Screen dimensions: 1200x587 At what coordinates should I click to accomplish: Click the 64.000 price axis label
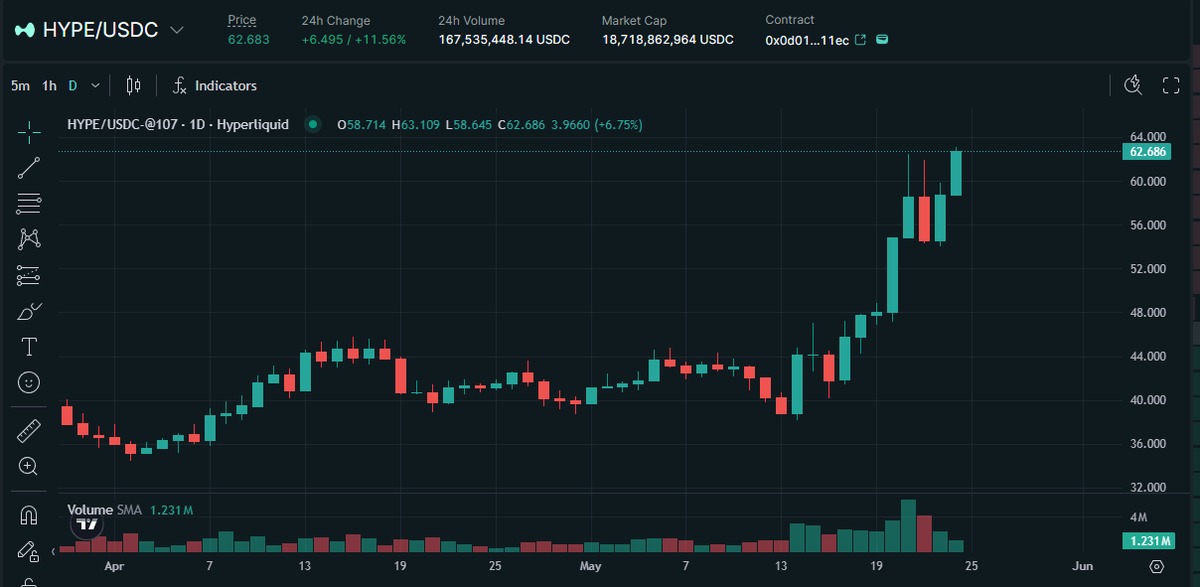click(1148, 137)
